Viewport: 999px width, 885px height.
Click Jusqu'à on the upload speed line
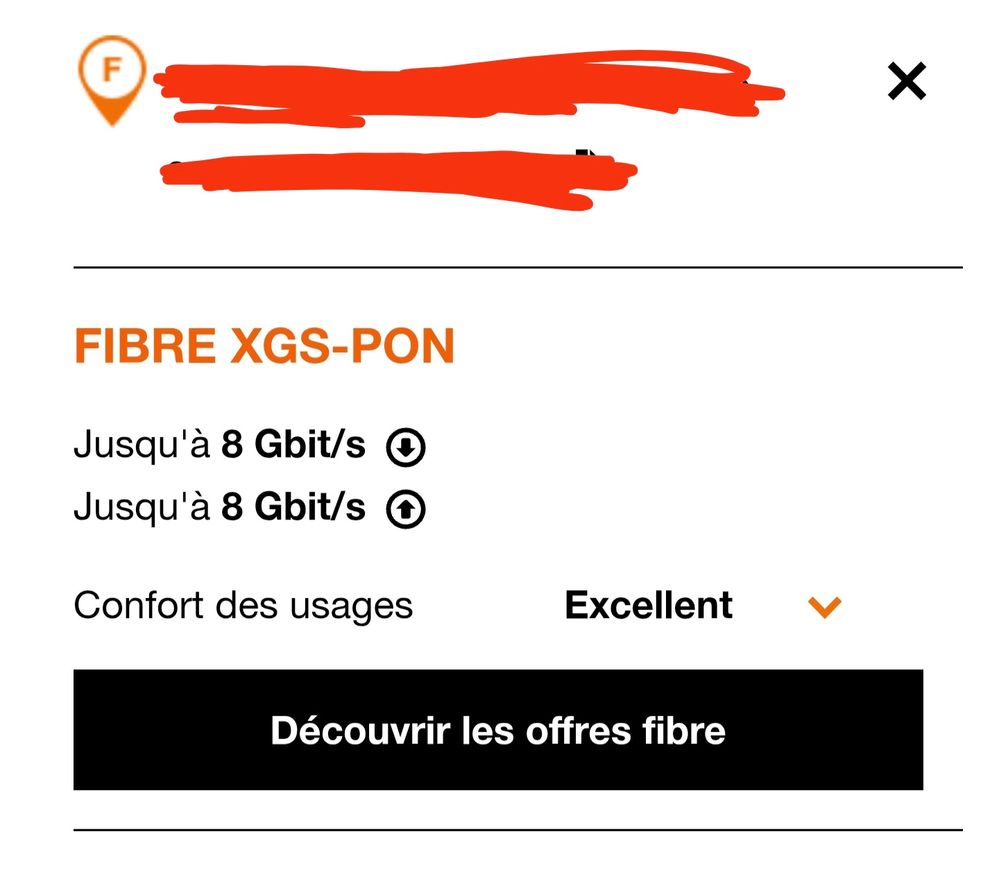142,508
